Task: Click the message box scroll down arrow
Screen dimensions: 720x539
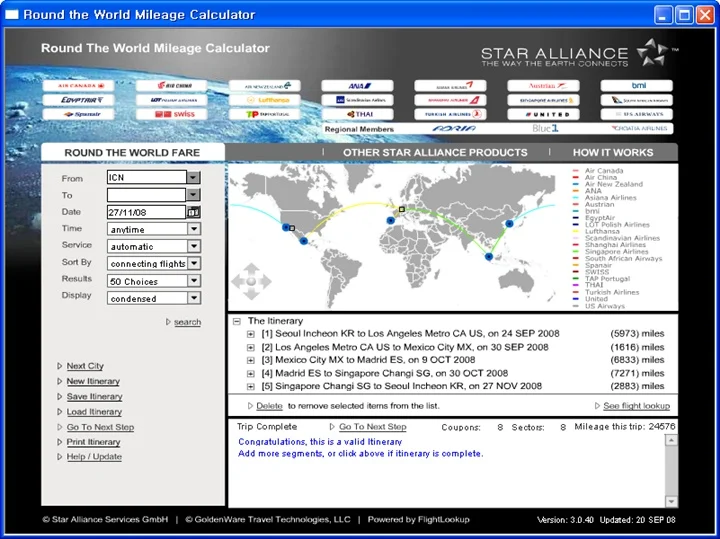Action: (x=671, y=501)
